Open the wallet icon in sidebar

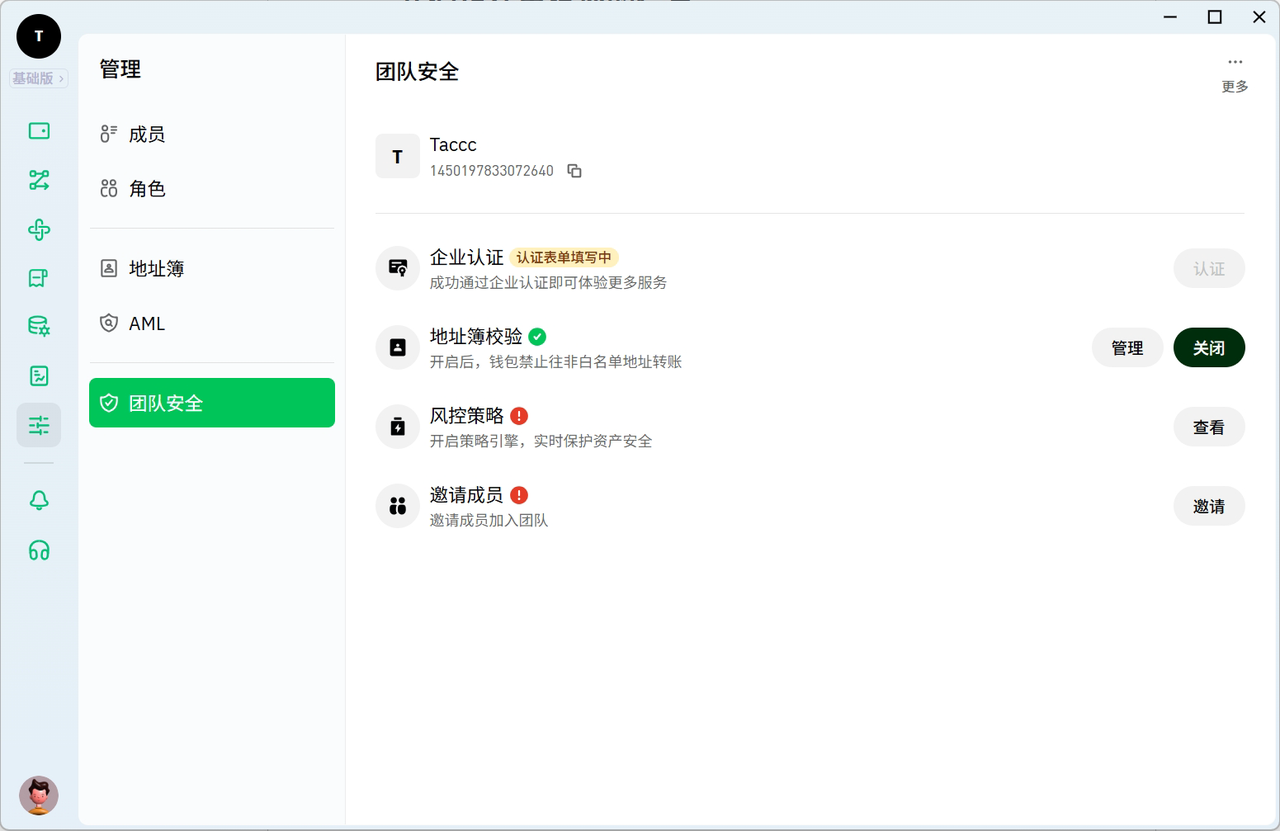coord(39,131)
